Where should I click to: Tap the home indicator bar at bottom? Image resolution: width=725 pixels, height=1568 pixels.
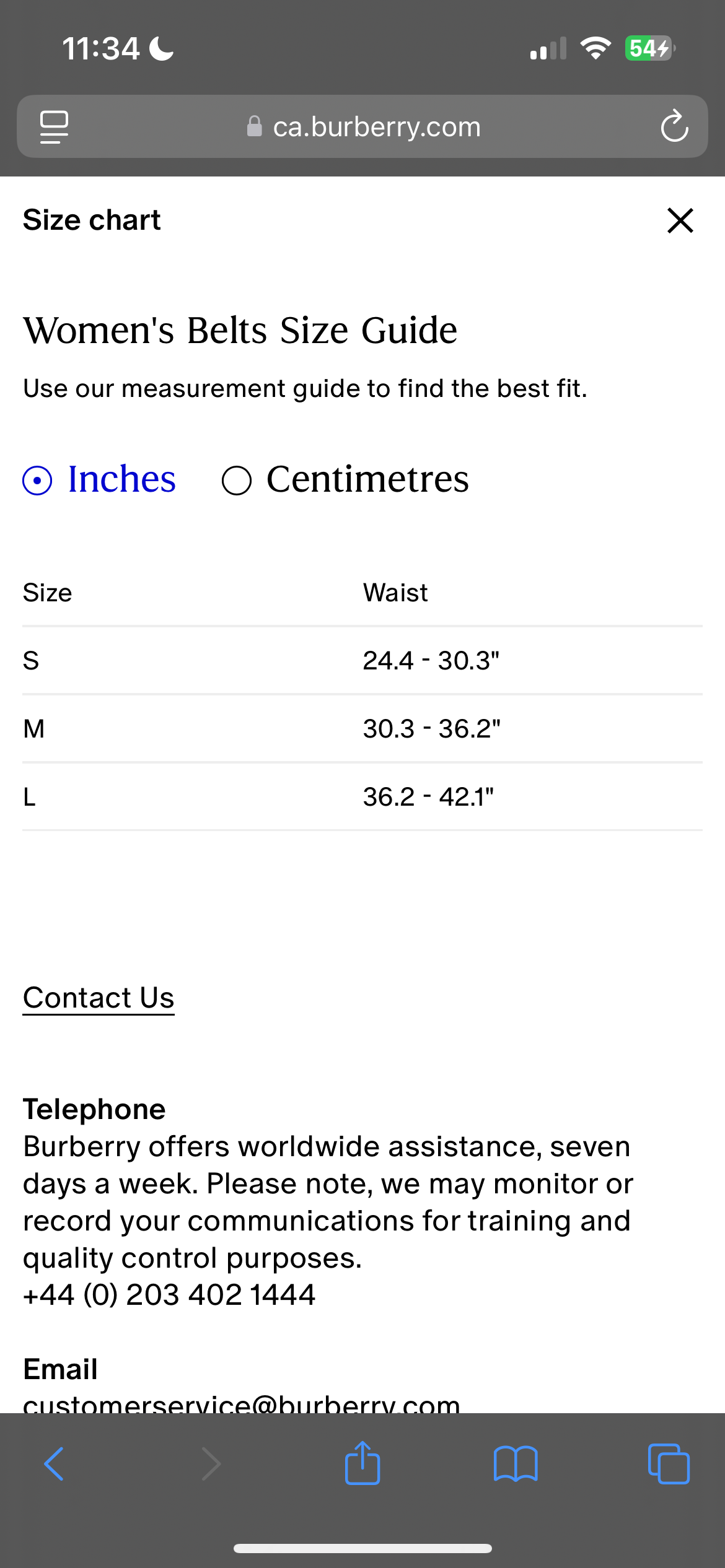pyautogui.click(x=362, y=1548)
